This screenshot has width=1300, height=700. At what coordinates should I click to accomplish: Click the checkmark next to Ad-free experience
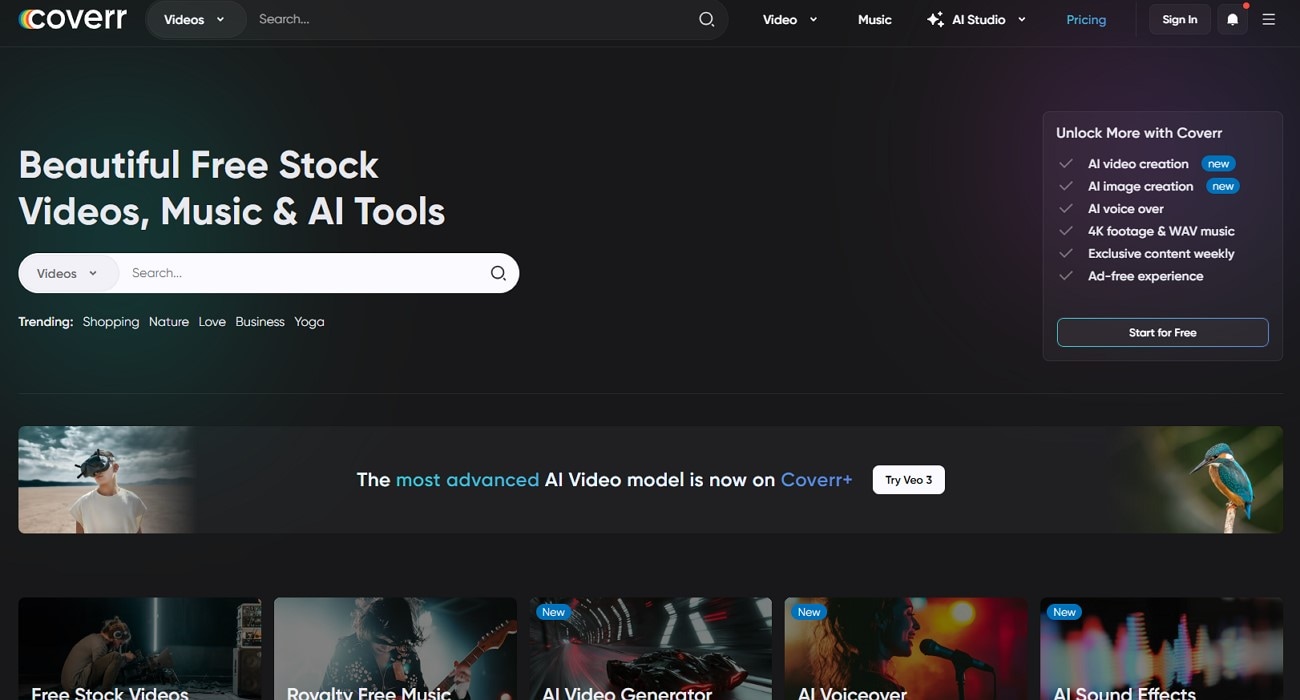(1066, 276)
